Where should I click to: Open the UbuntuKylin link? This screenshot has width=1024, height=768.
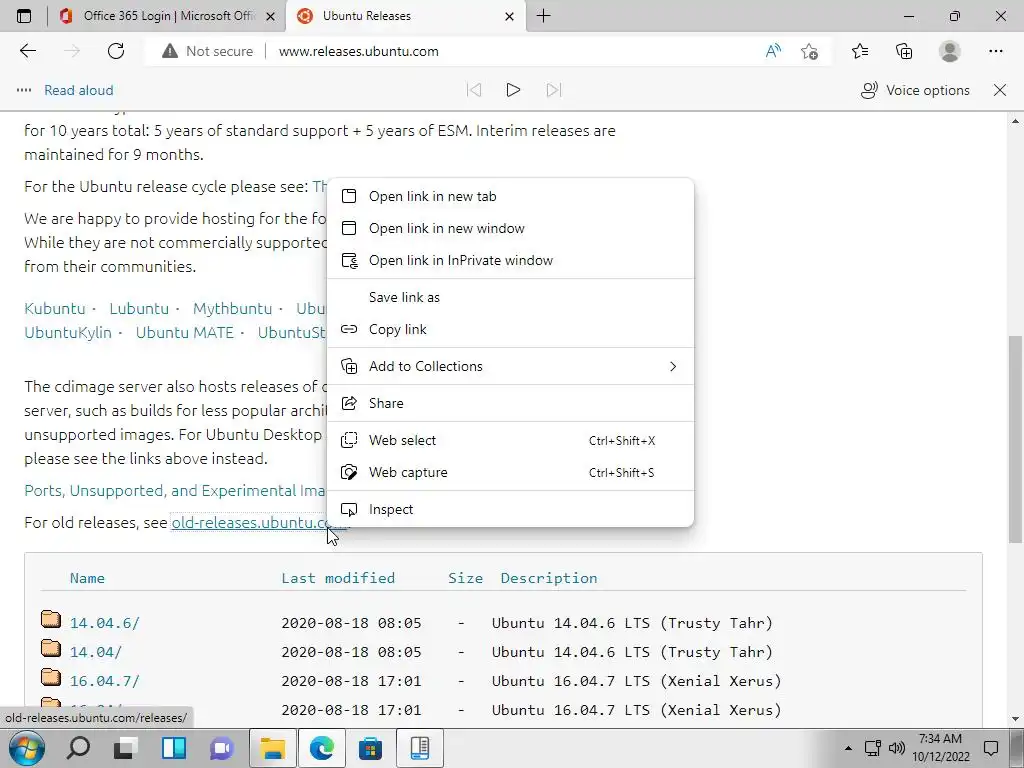tap(68, 332)
